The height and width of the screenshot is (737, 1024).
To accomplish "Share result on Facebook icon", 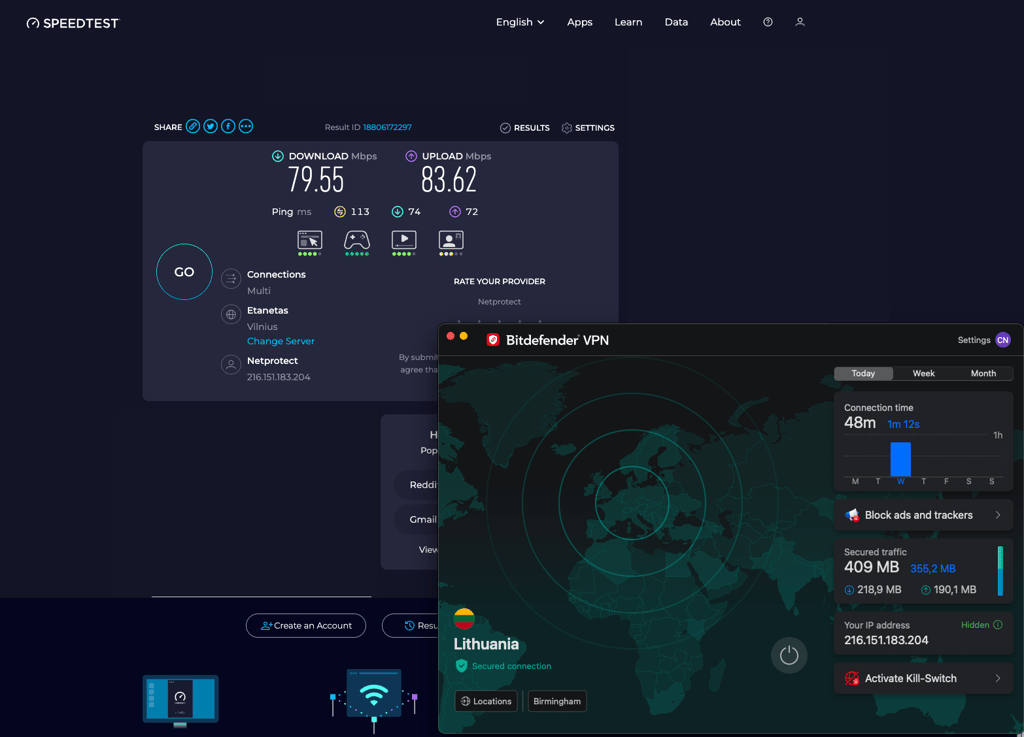I will tap(228, 127).
